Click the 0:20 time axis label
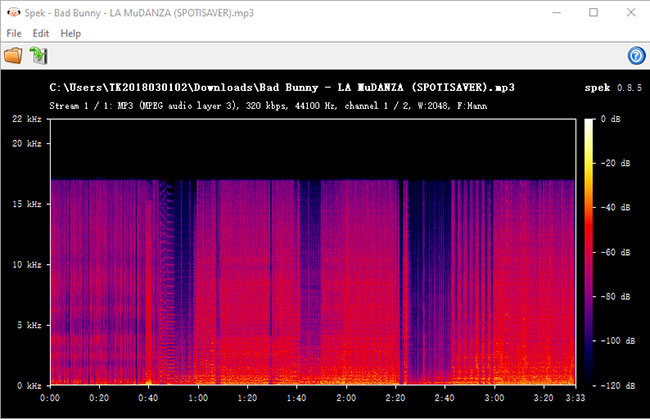Image resolution: width=650 pixels, height=419 pixels. click(x=99, y=398)
